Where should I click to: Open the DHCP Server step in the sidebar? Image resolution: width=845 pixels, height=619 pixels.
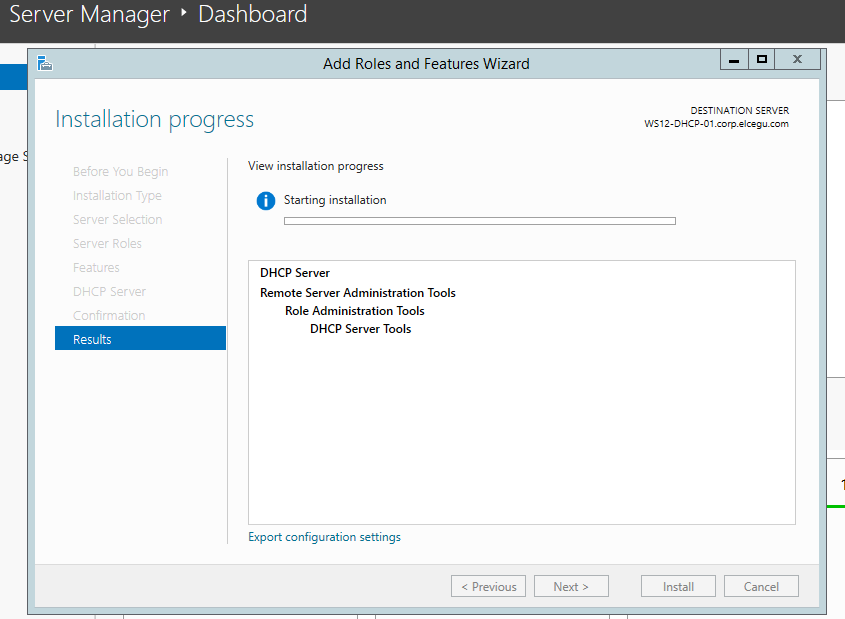point(109,292)
